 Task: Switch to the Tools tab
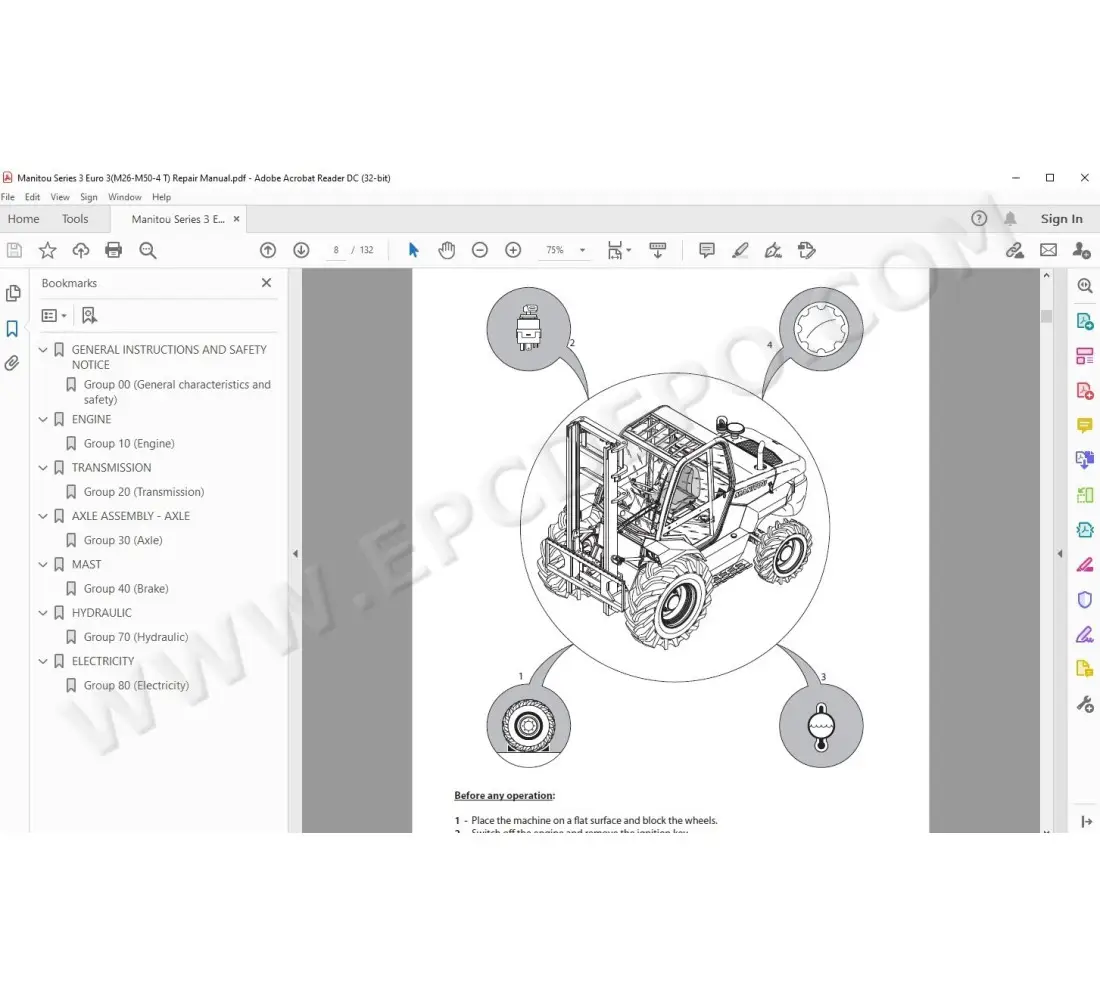[x=75, y=218]
